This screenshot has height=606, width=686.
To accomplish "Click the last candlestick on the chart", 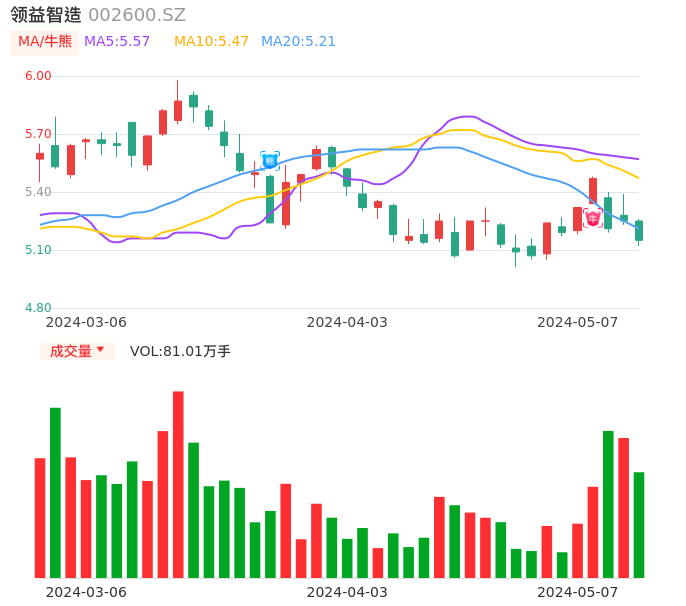I will 639,231.
